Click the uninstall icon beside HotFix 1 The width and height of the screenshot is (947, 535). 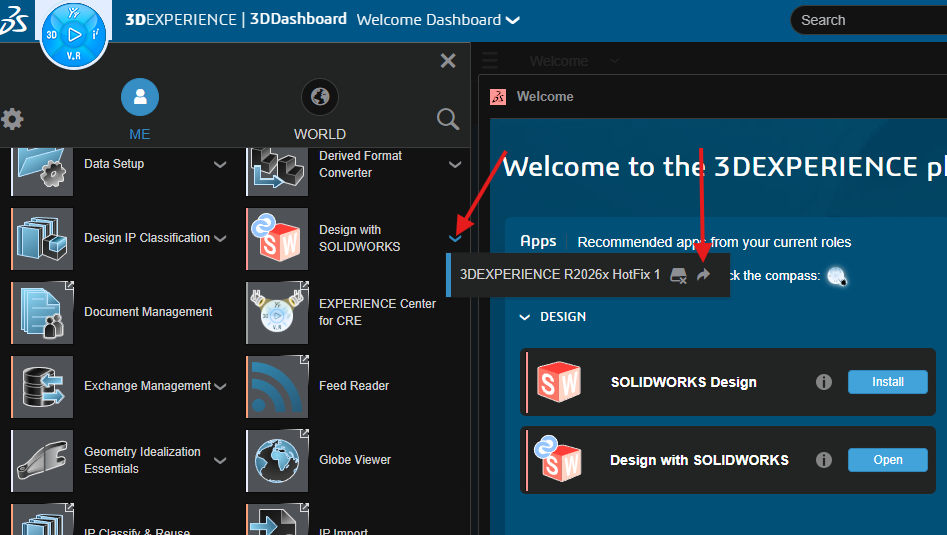(679, 275)
